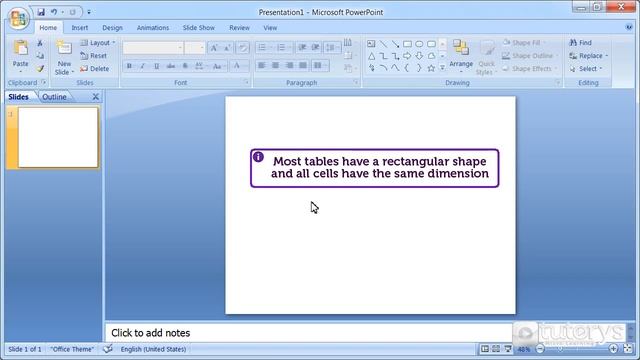Open the Layout dropdown

(x=98, y=43)
